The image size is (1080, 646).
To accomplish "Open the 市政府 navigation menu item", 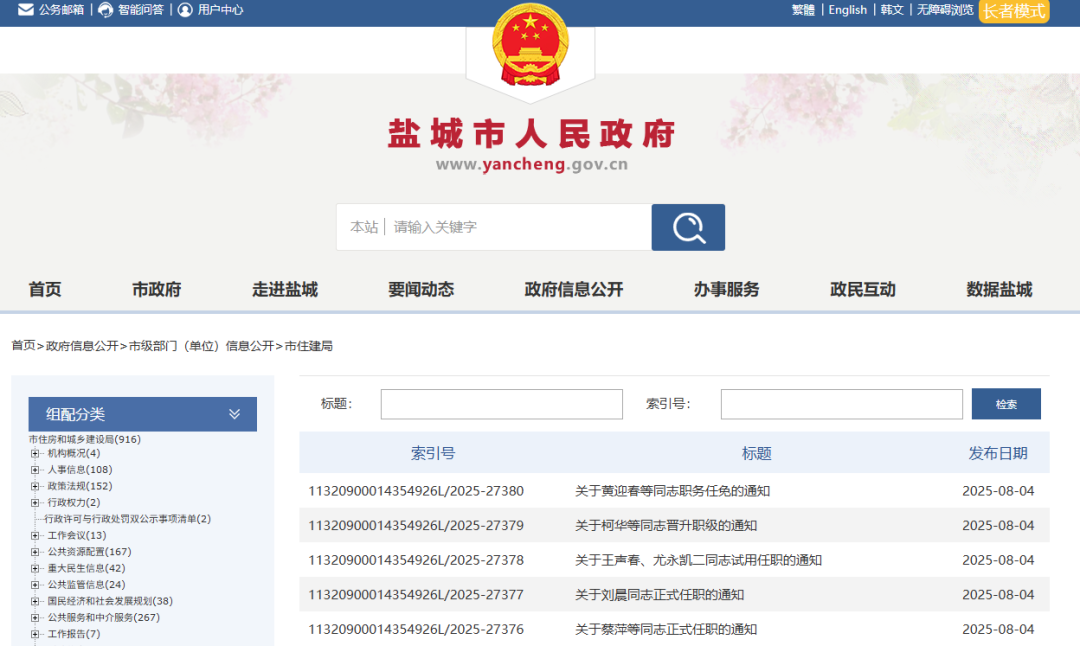I will point(156,289).
